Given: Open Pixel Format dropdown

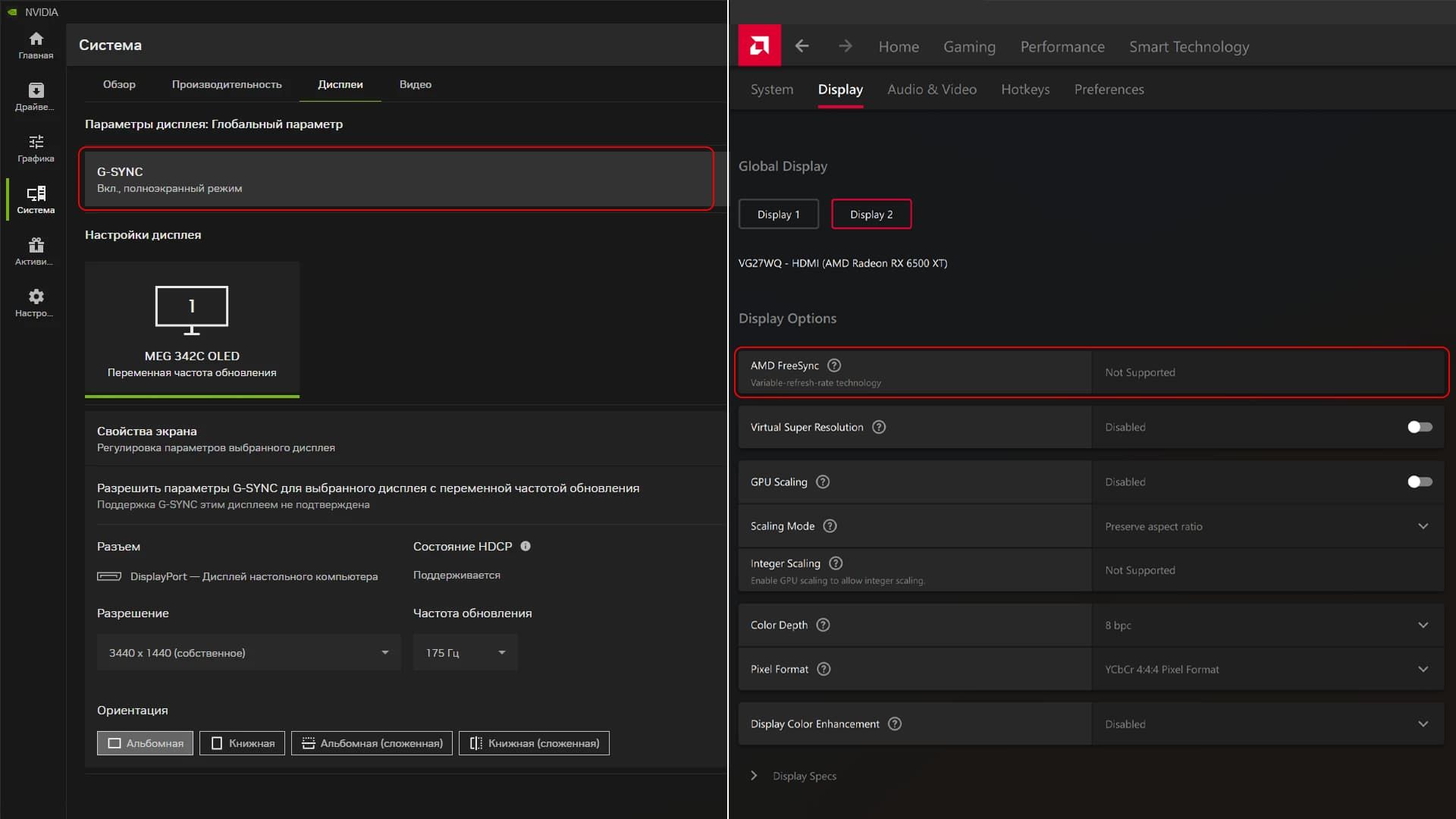Looking at the screenshot, I should pos(1268,669).
